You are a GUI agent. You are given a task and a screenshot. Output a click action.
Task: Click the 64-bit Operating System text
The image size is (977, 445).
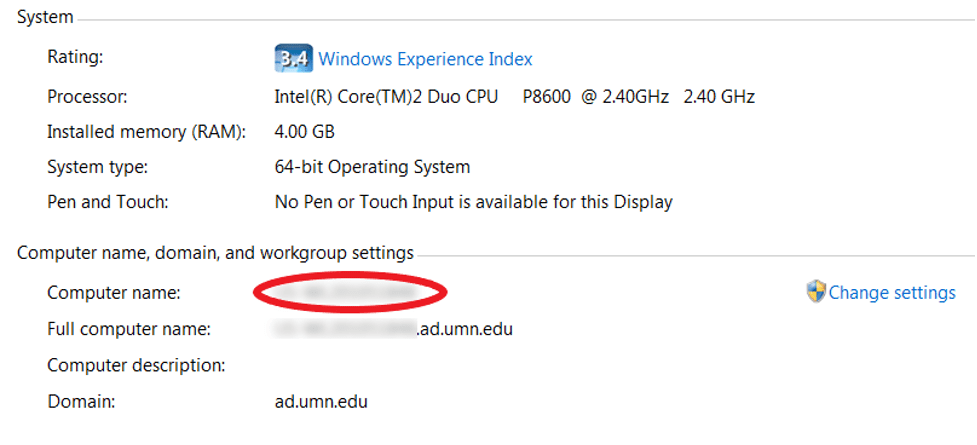tap(372, 167)
